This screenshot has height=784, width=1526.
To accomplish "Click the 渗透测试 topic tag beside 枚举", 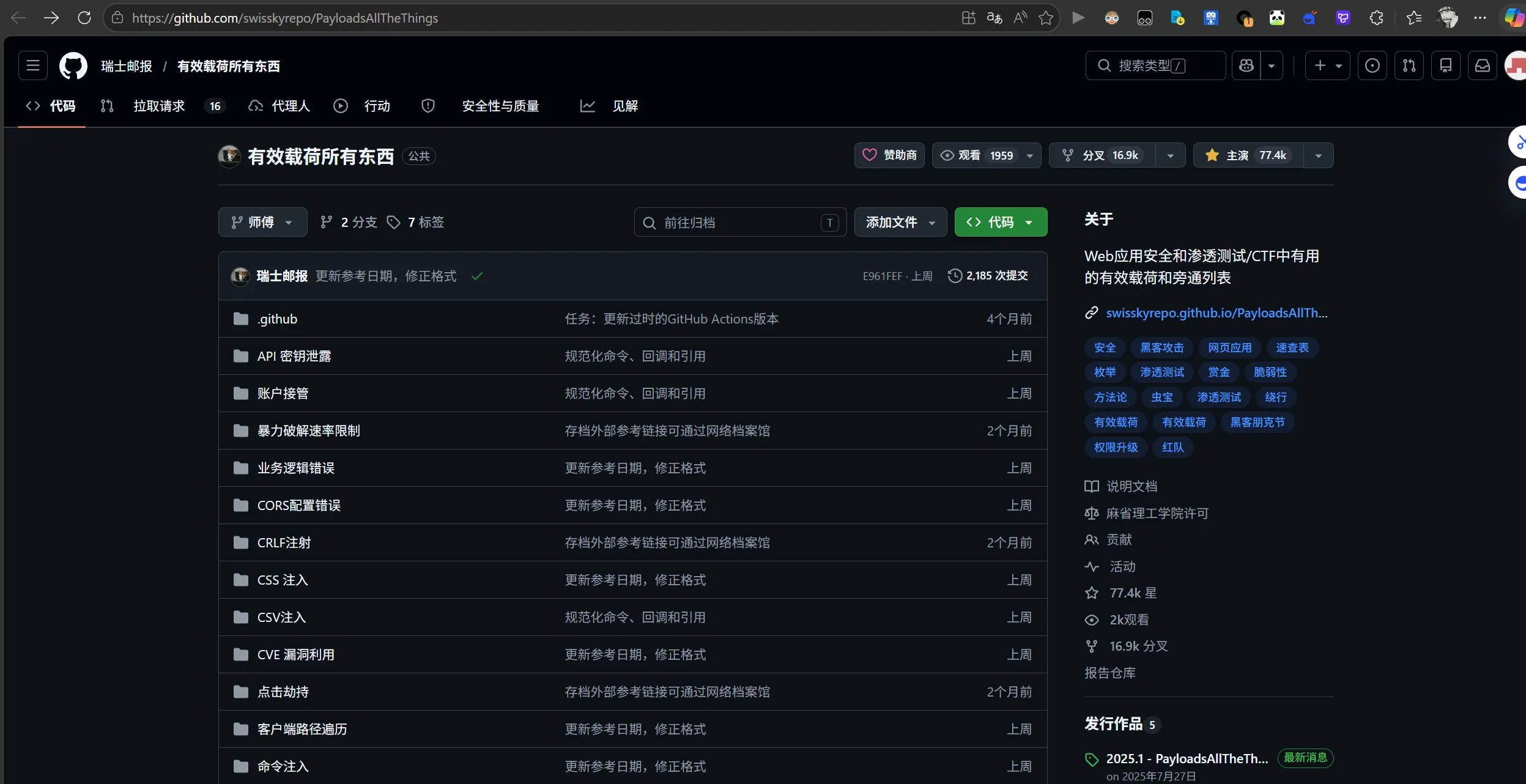I will point(1162,372).
